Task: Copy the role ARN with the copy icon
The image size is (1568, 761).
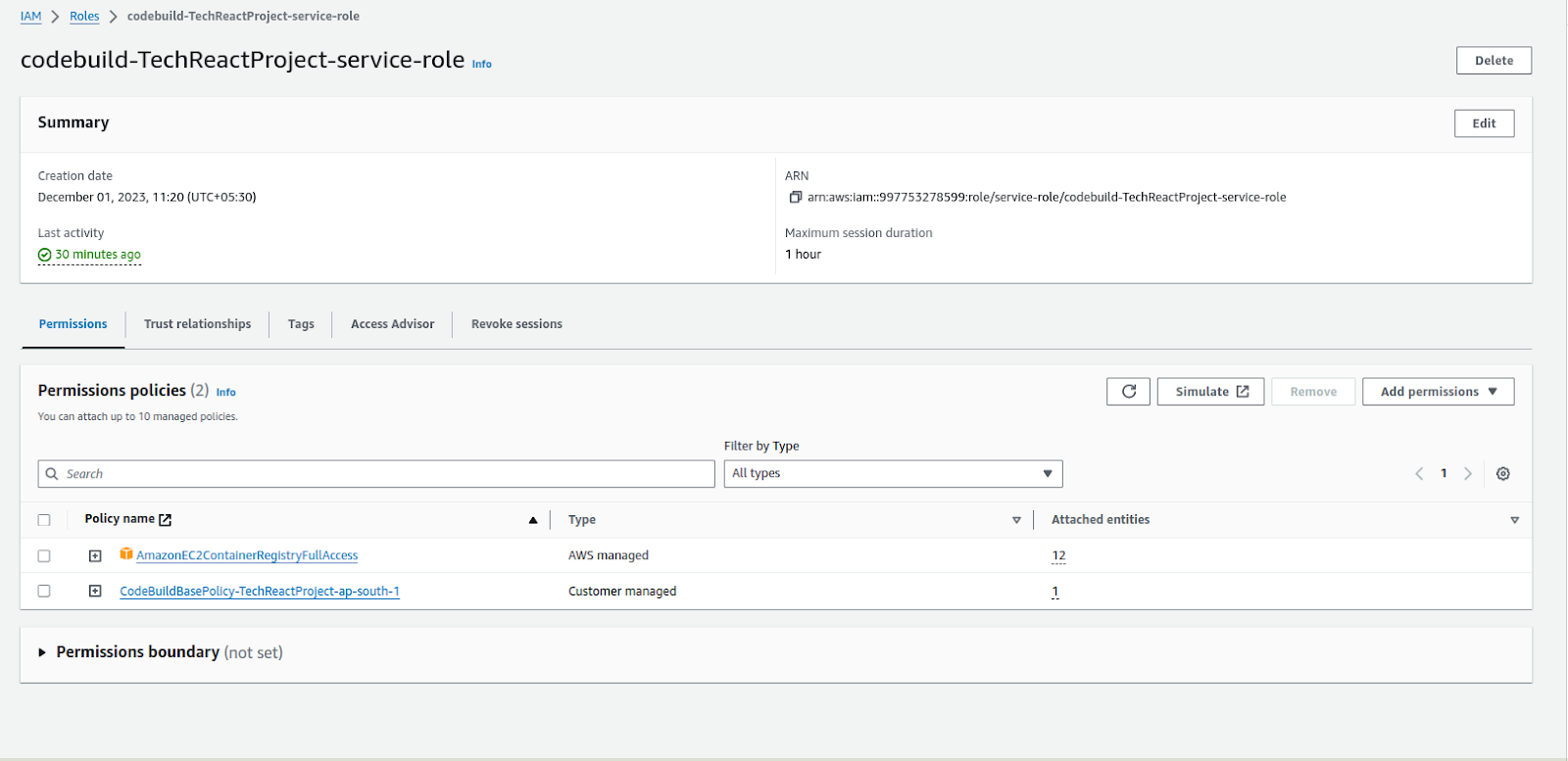Action: tap(795, 197)
